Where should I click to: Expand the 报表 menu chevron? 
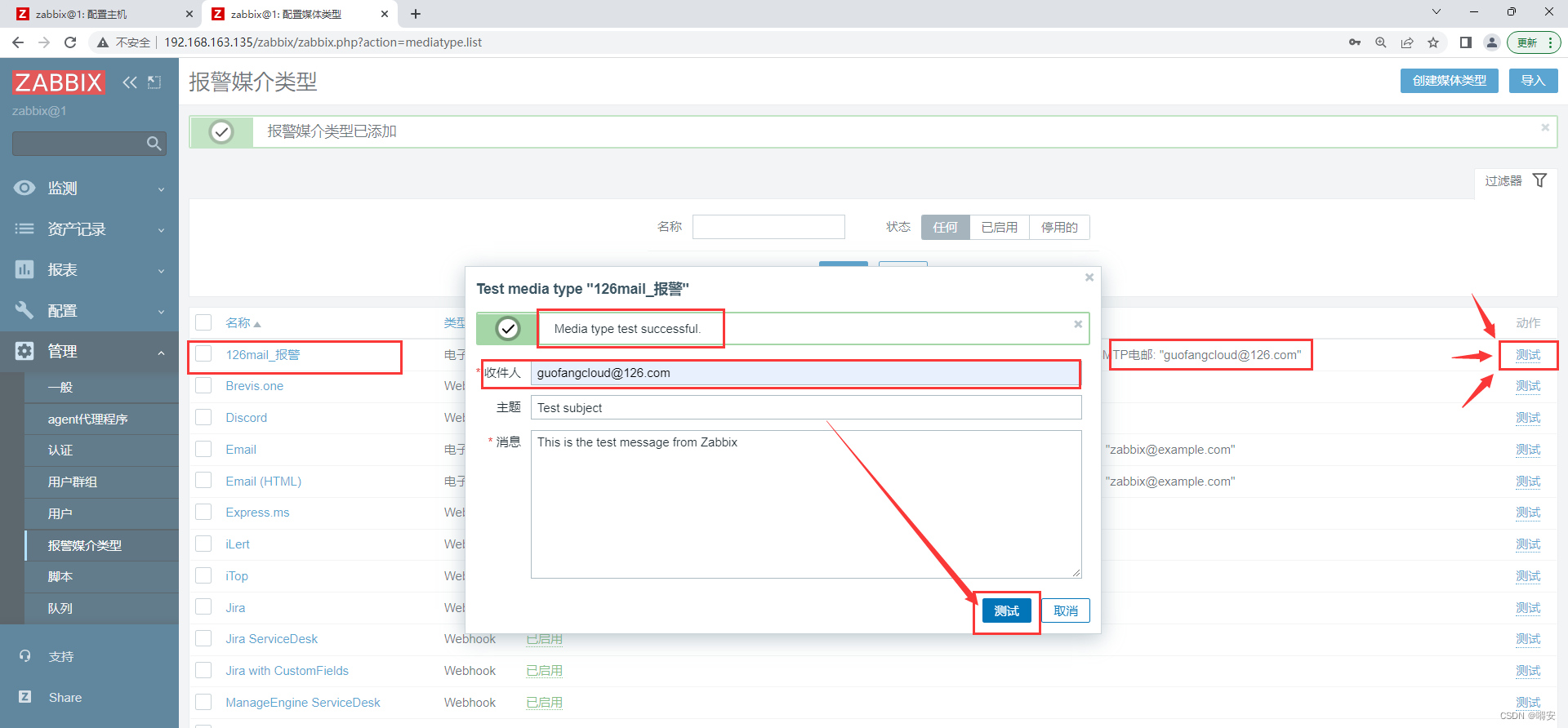161,271
